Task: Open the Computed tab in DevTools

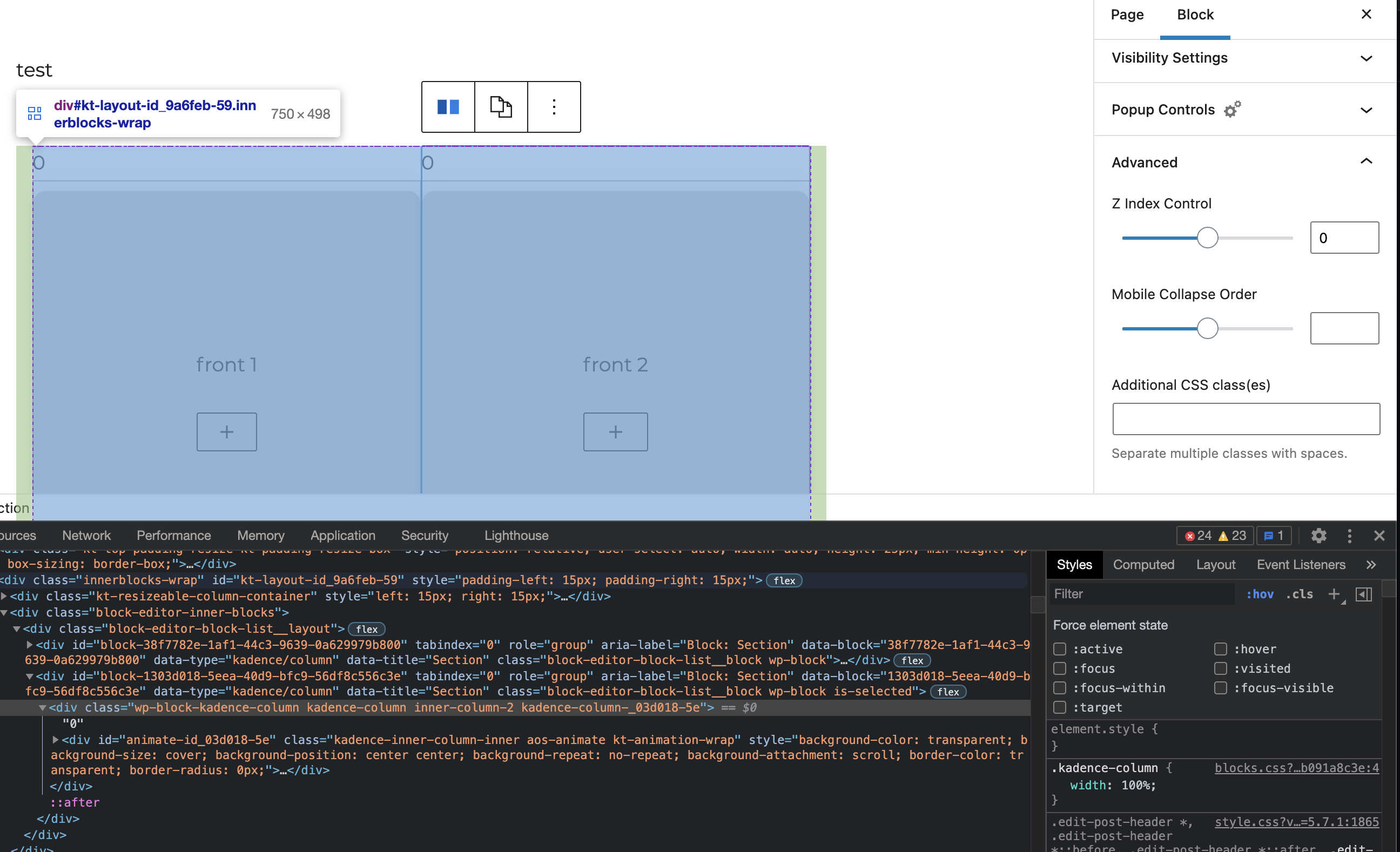Action: coord(1144,564)
